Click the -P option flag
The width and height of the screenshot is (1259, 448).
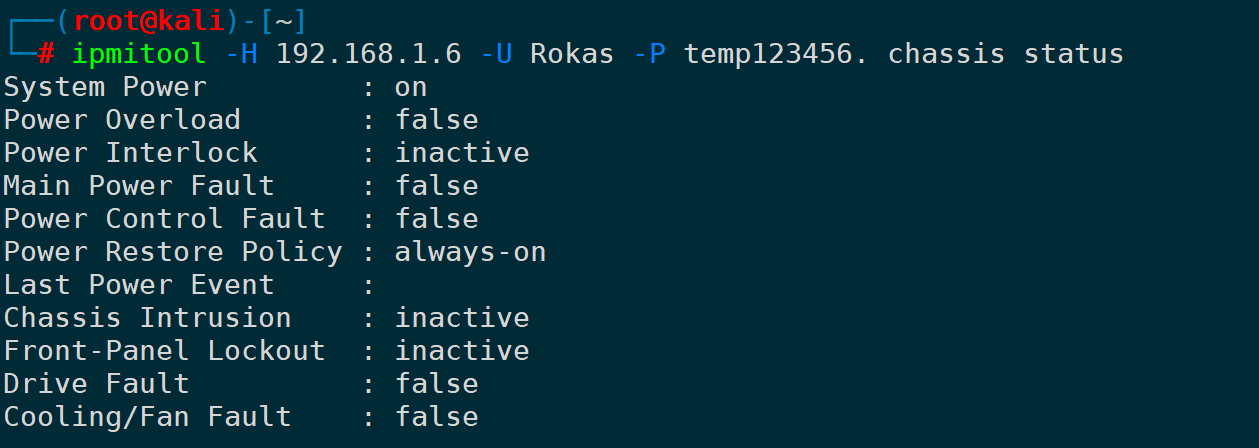pyautogui.click(x=649, y=54)
